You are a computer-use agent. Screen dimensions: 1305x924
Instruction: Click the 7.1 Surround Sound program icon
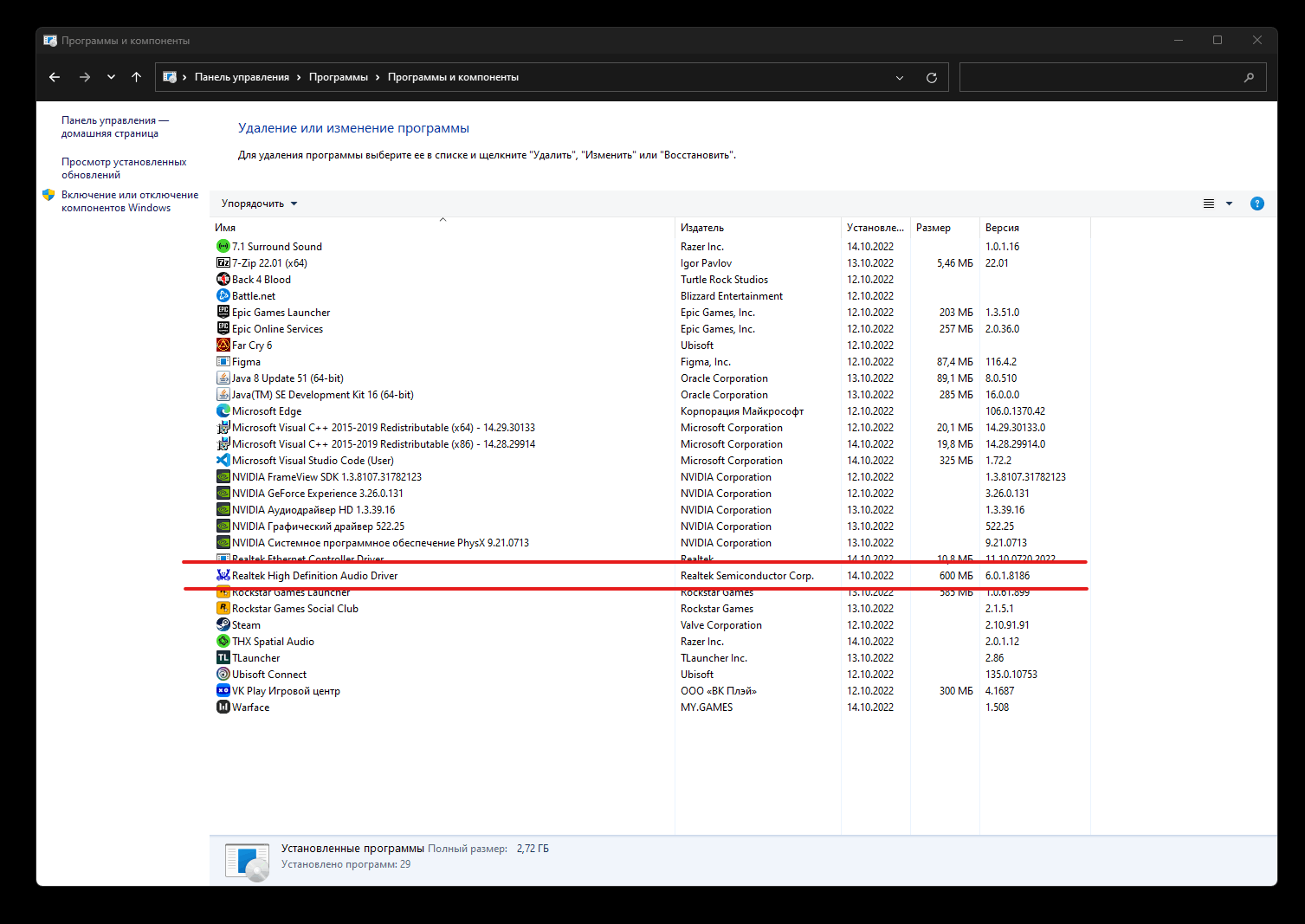coord(223,247)
